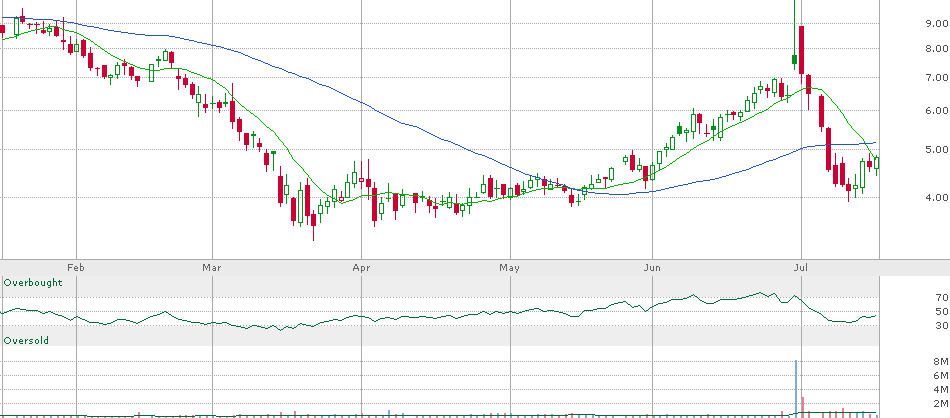Click the Mar month label on the axis

coord(211,267)
